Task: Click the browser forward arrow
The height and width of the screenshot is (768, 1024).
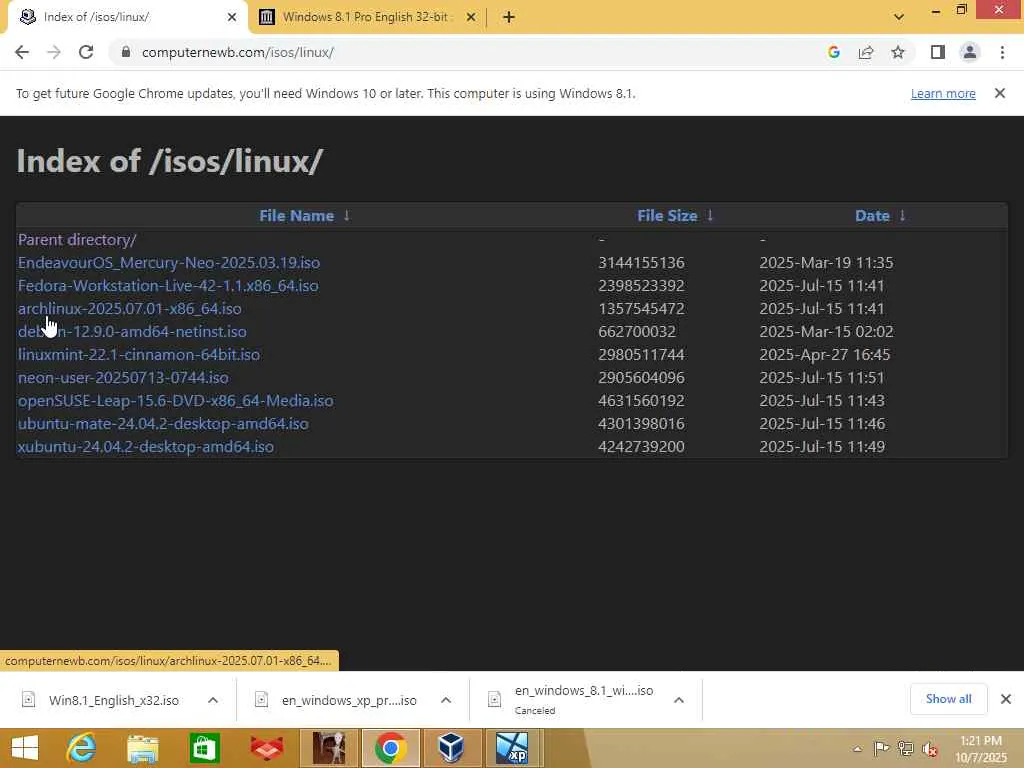Action: point(54,52)
